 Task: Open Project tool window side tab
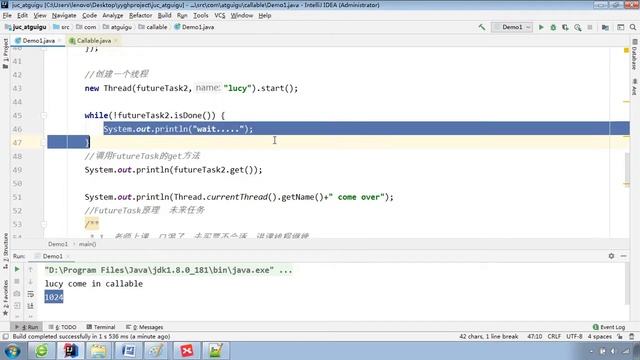[5, 53]
